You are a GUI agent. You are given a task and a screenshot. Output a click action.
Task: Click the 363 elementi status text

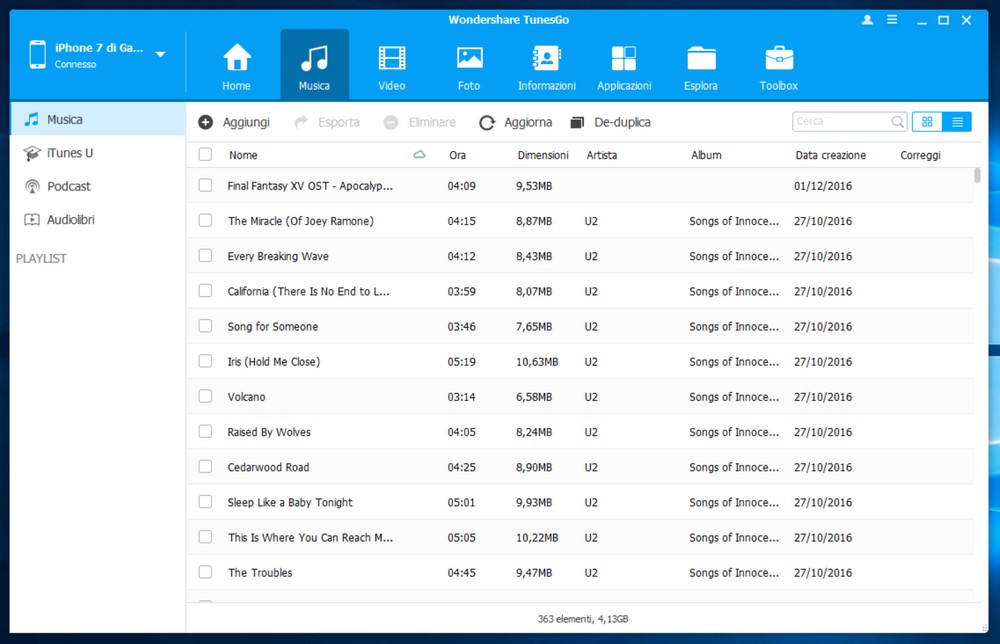[x=583, y=618]
